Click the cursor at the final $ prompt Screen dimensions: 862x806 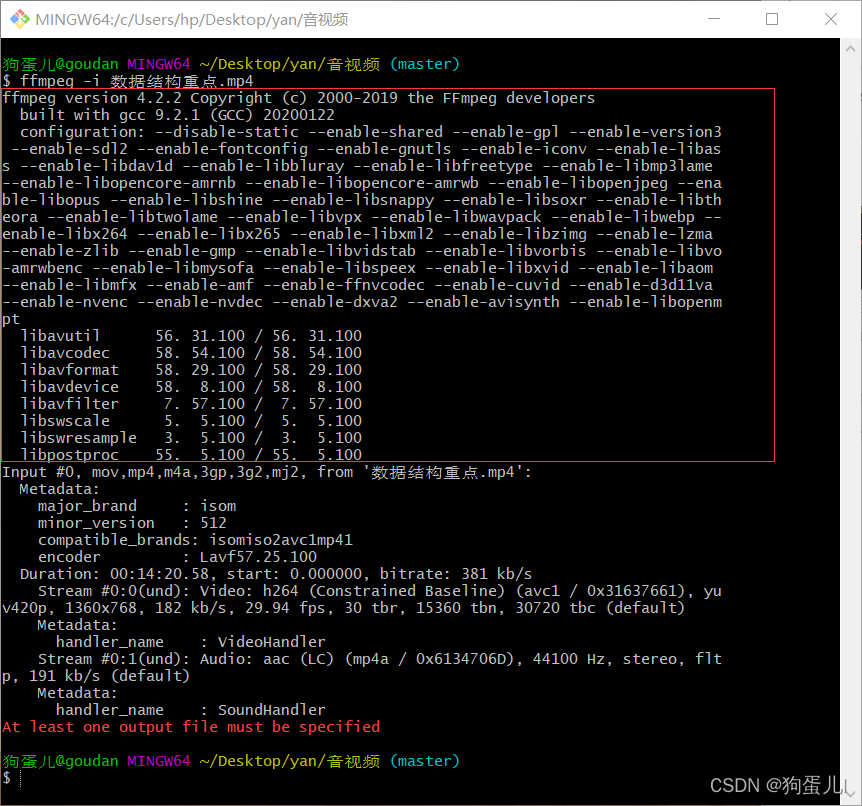[x=20, y=779]
